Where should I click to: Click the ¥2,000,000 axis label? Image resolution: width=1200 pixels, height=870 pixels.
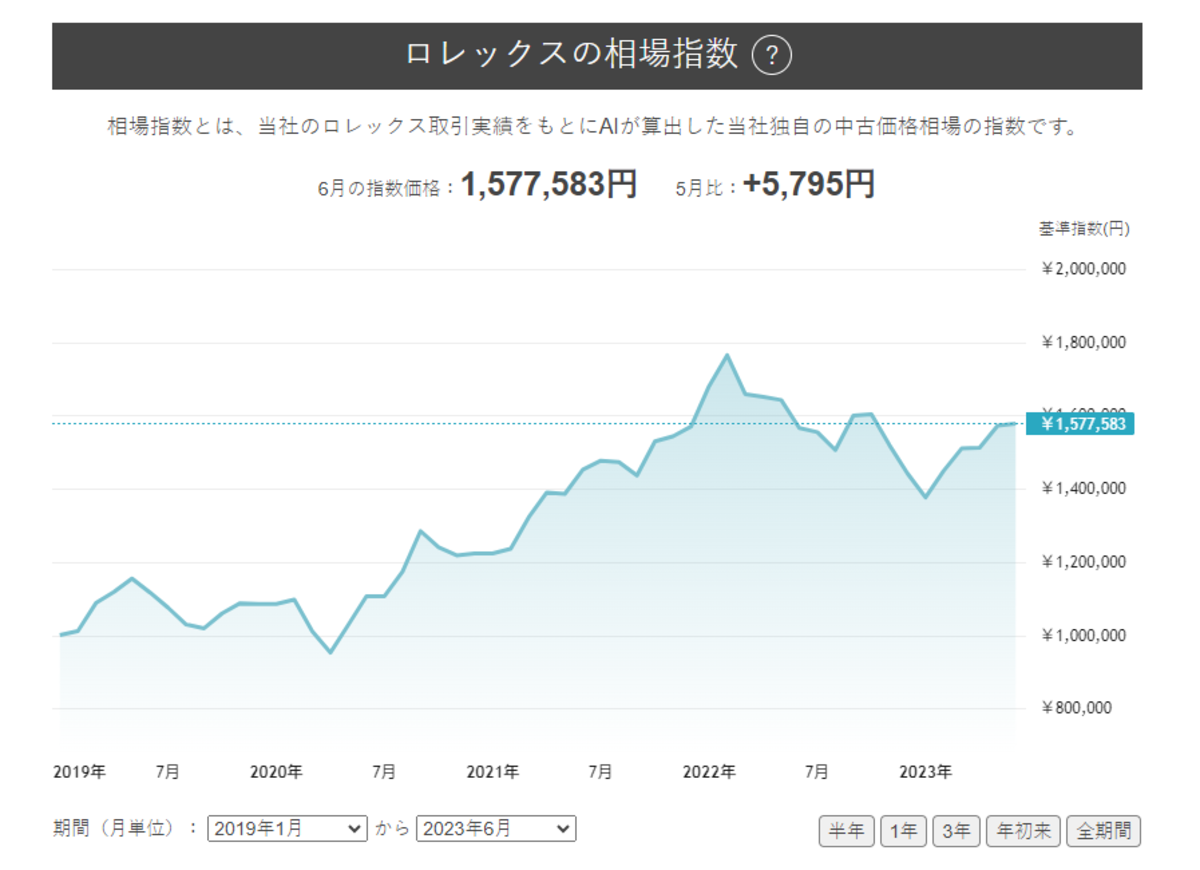1084,269
